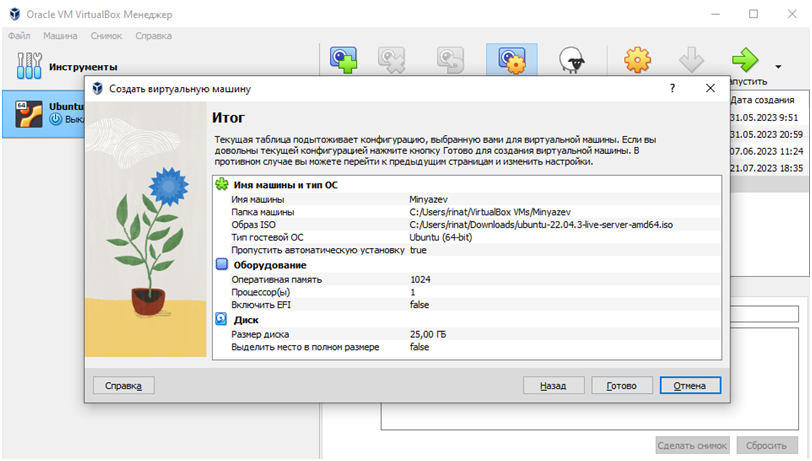Screen dimensions: 812x461
Task: Open the Снимок menu
Action: (106, 36)
